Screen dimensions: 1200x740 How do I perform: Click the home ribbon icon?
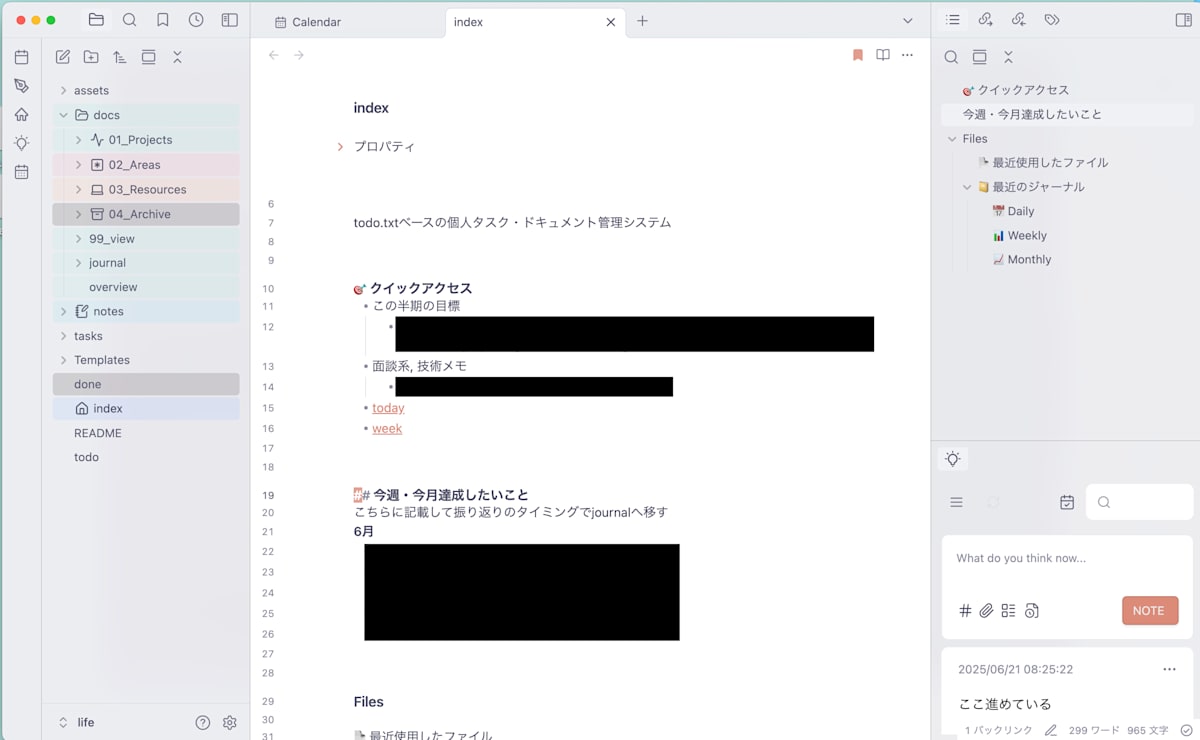click(x=21, y=115)
